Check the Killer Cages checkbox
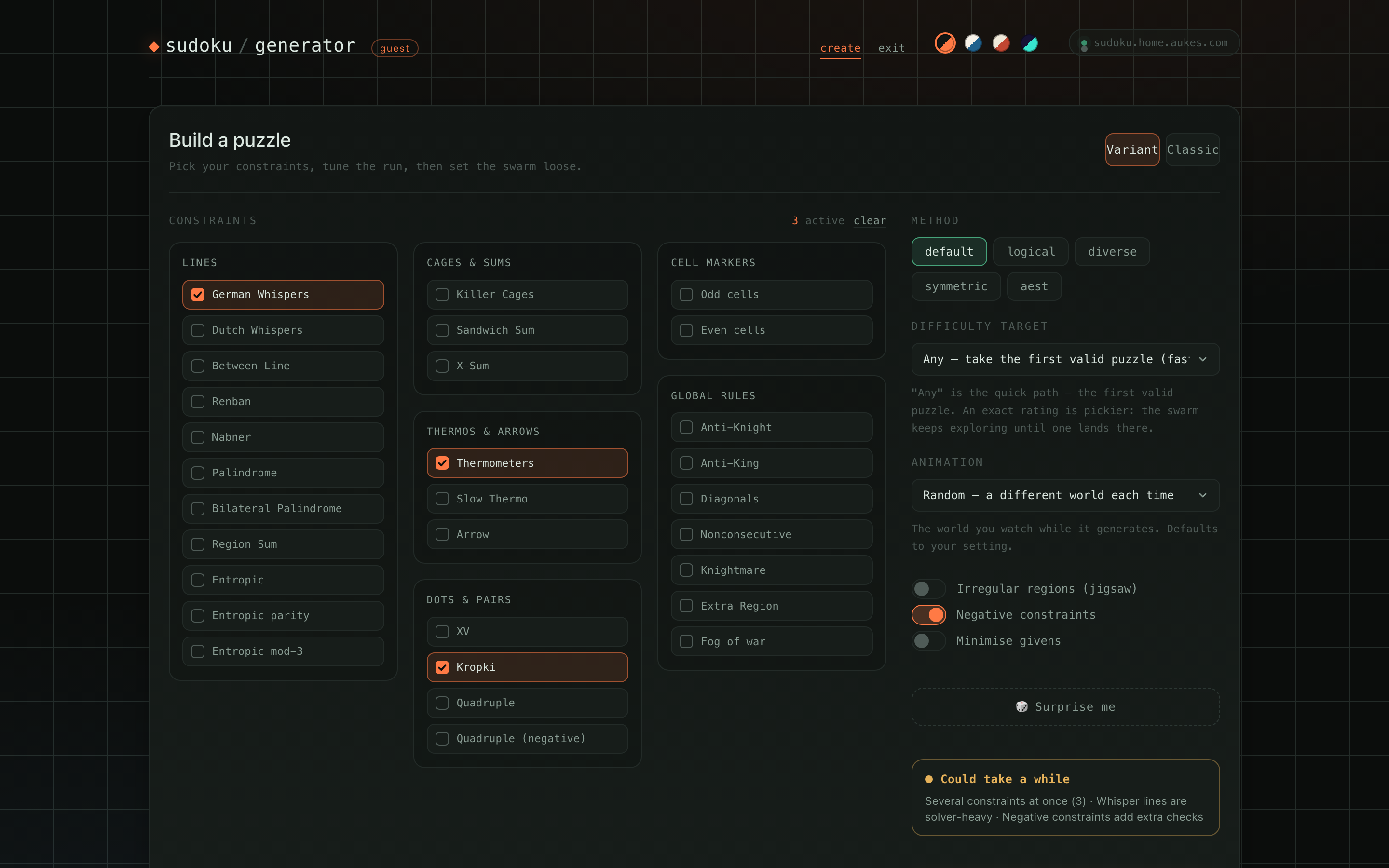Image resolution: width=1389 pixels, height=868 pixels. pos(442,295)
